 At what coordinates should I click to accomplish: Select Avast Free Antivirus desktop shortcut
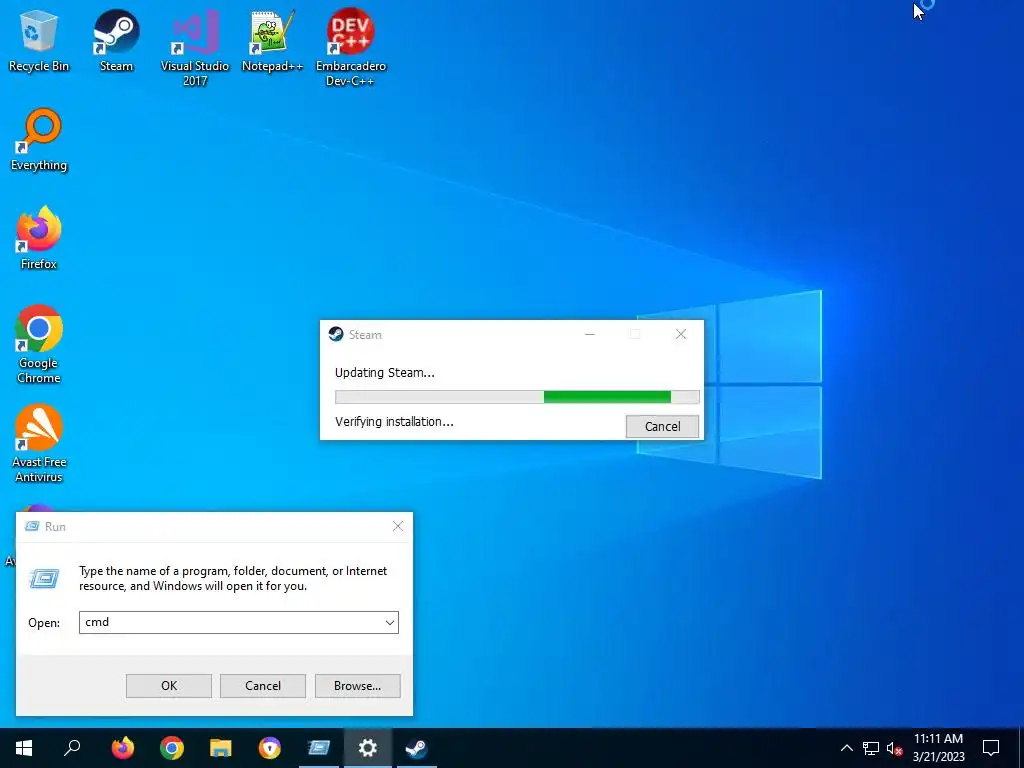pos(39,444)
